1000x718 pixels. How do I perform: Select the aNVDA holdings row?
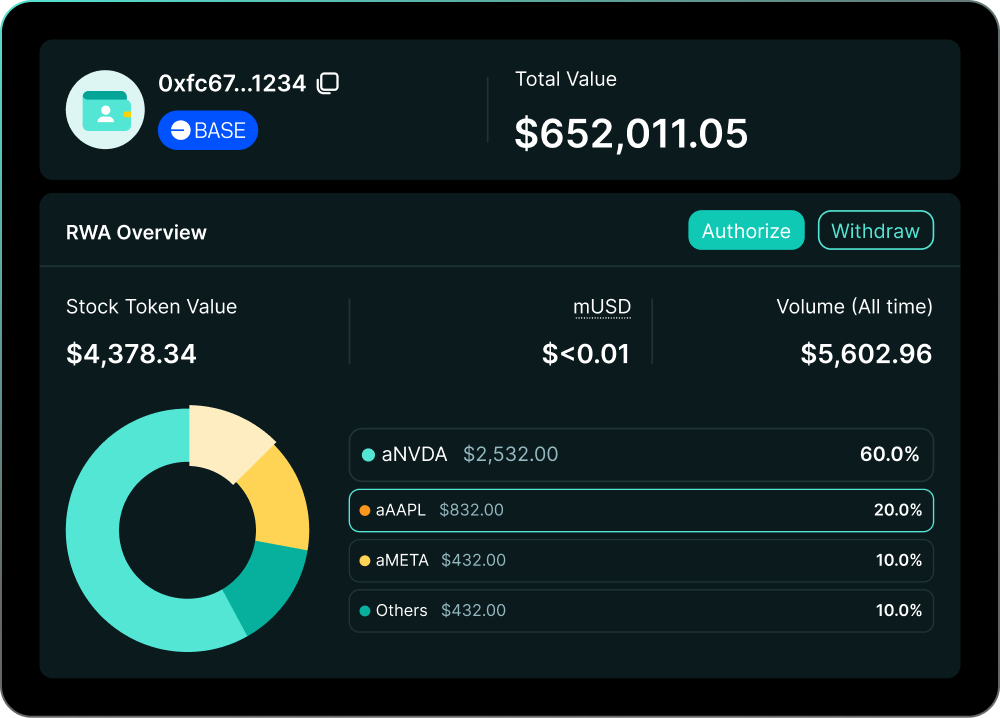click(x=641, y=455)
